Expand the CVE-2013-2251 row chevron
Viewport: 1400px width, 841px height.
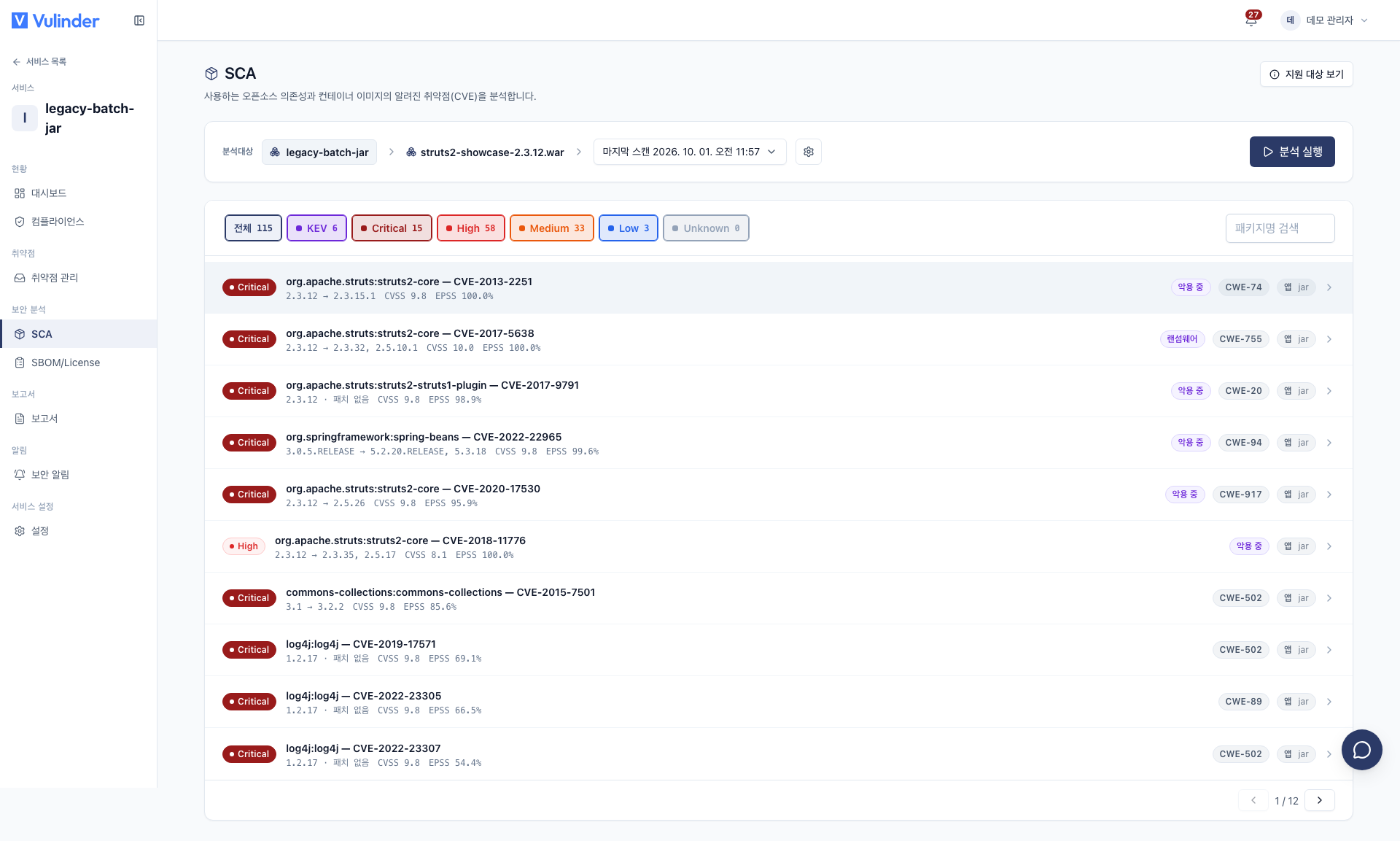(1329, 287)
